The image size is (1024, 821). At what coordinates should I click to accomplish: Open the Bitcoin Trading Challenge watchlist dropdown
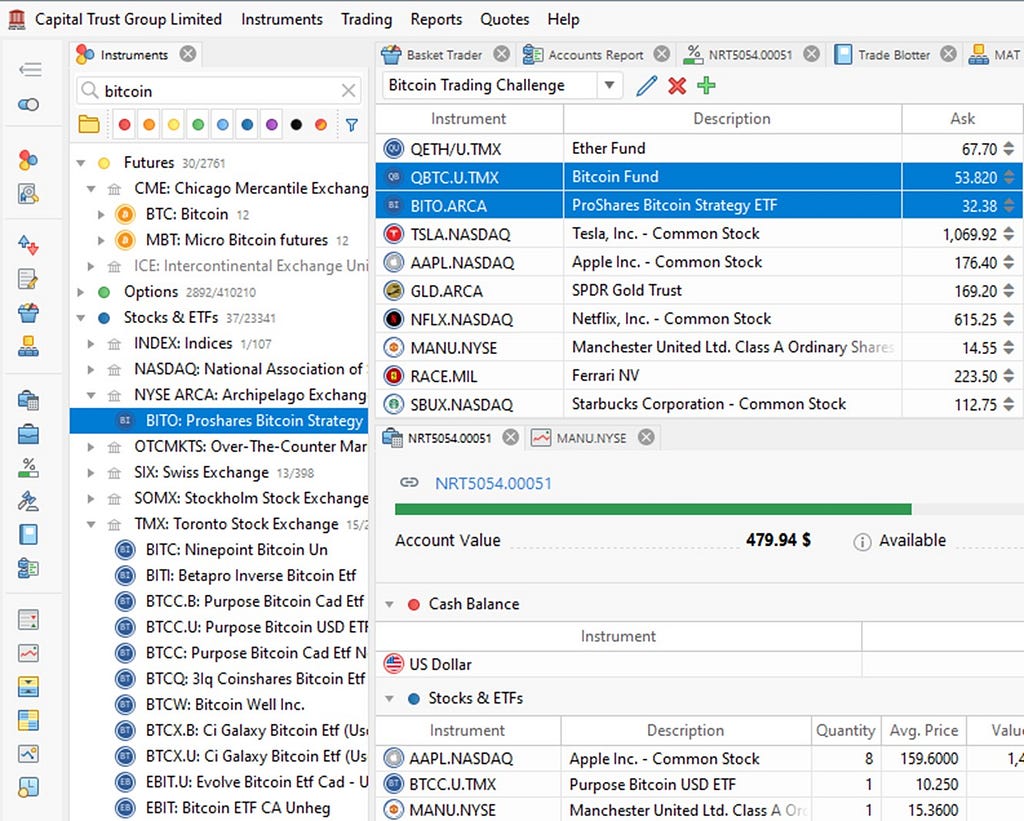(x=609, y=85)
